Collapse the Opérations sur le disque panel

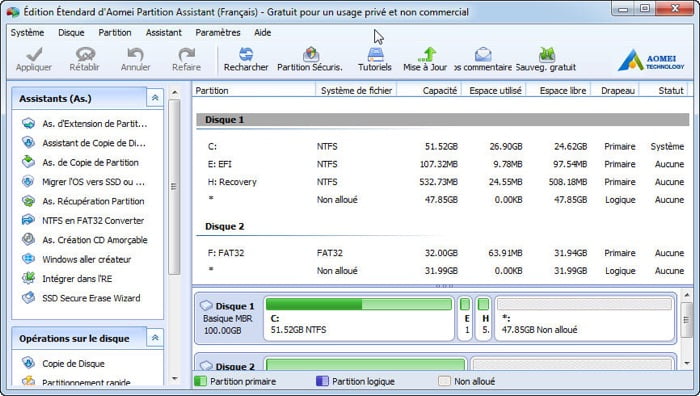pyautogui.click(x=155, y=338)
